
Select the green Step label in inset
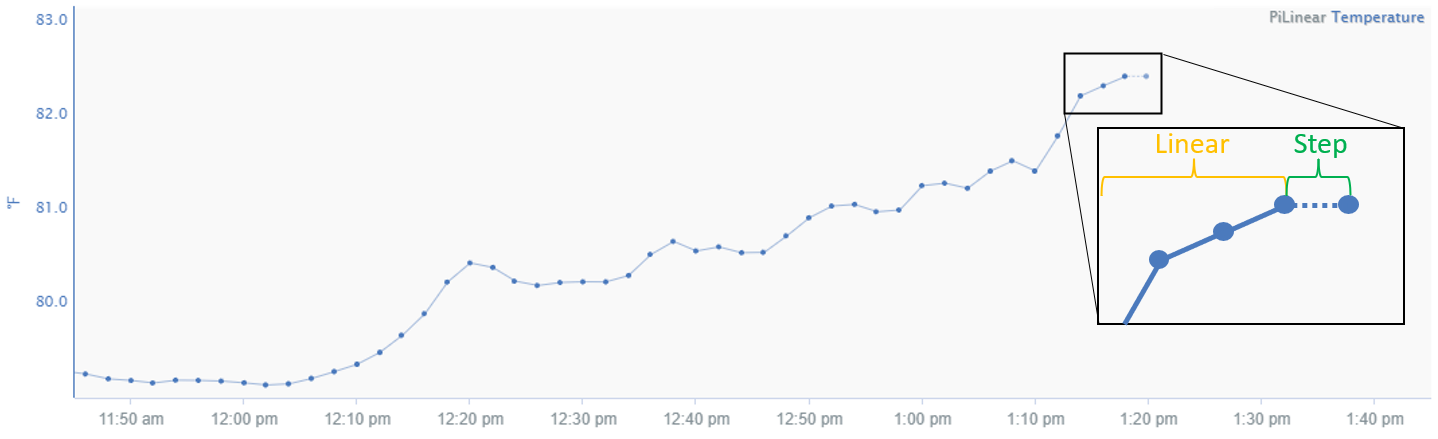tap(1320, 144)
